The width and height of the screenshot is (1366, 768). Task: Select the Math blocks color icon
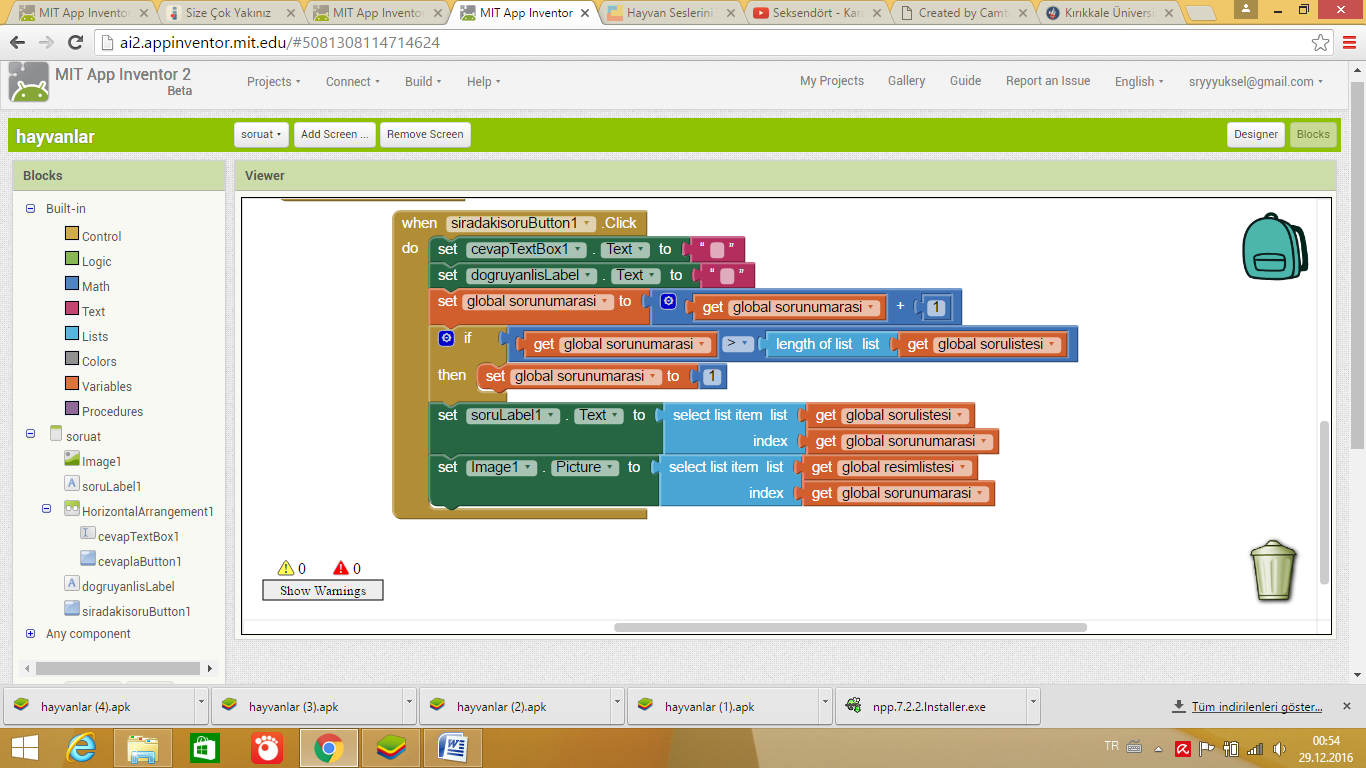tap(71, 284)
